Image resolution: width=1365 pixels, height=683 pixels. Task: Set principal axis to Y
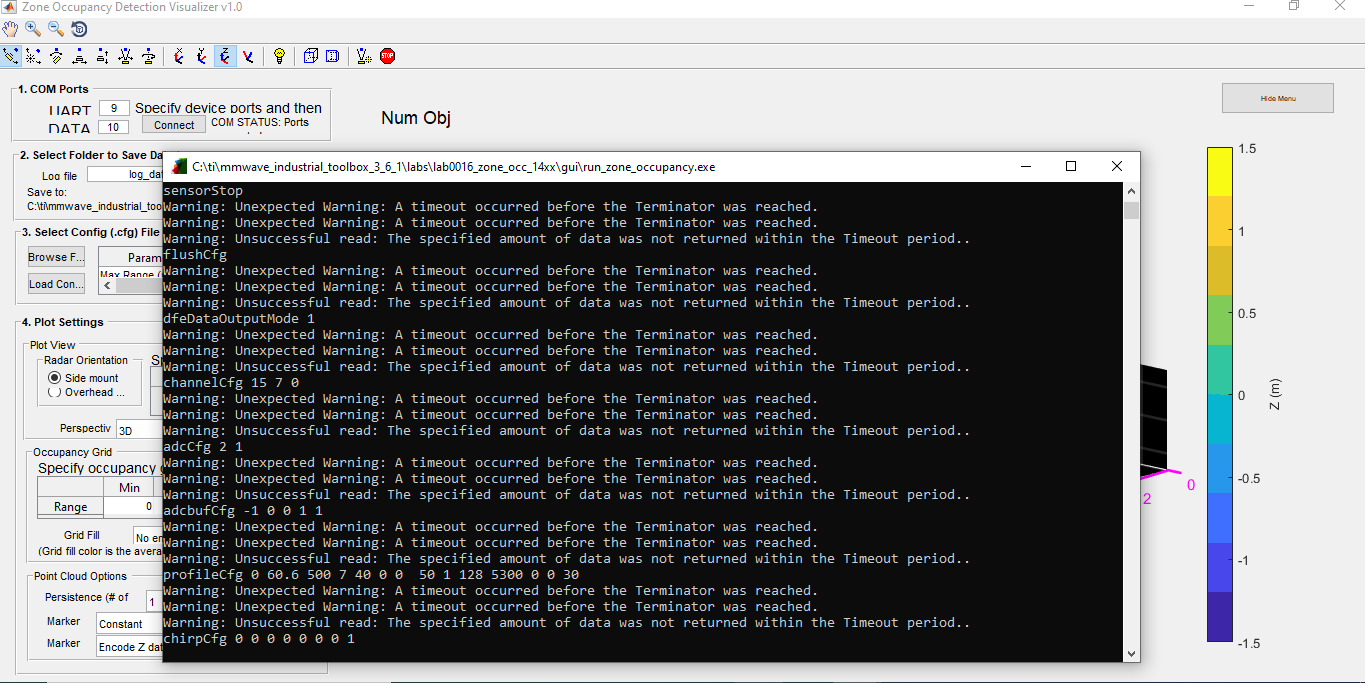coord(202,56)
